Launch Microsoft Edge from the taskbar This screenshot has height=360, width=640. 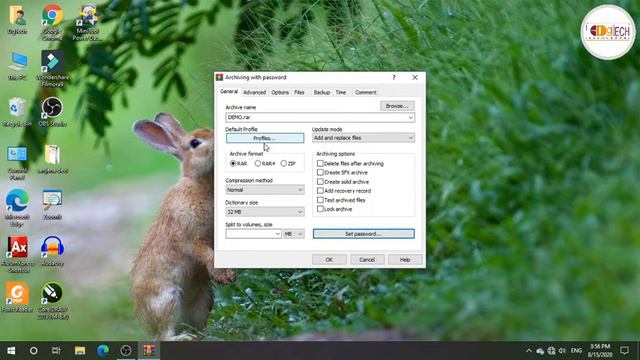(x=103, y=351)
